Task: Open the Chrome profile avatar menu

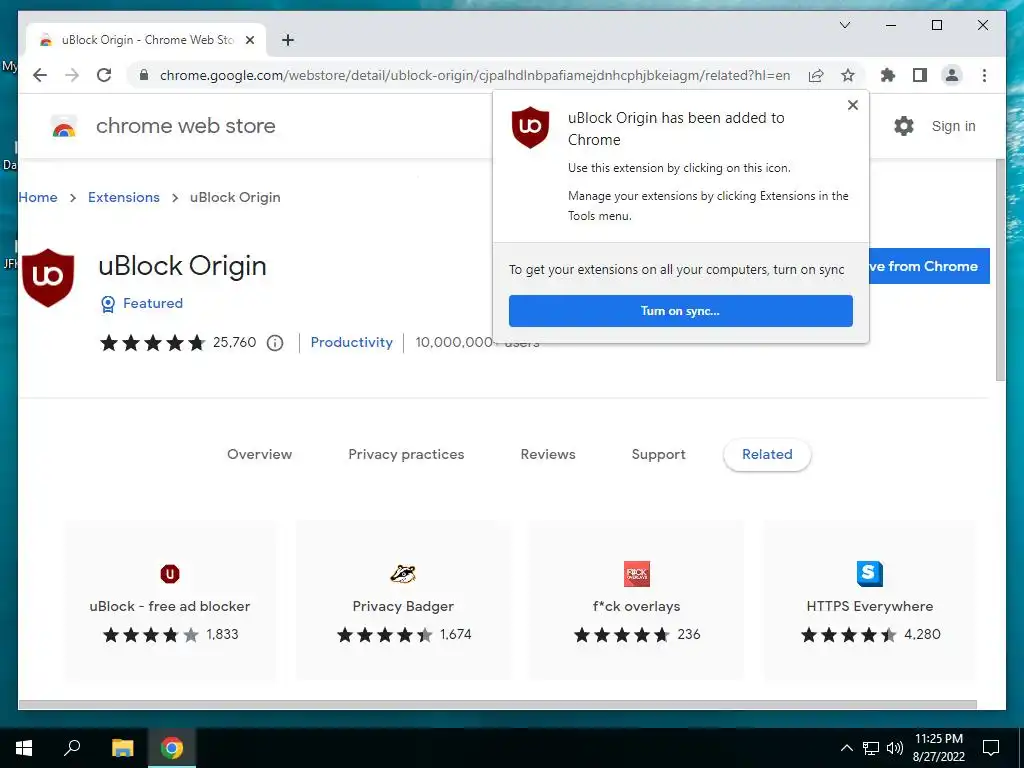Action: coord(952,75)
